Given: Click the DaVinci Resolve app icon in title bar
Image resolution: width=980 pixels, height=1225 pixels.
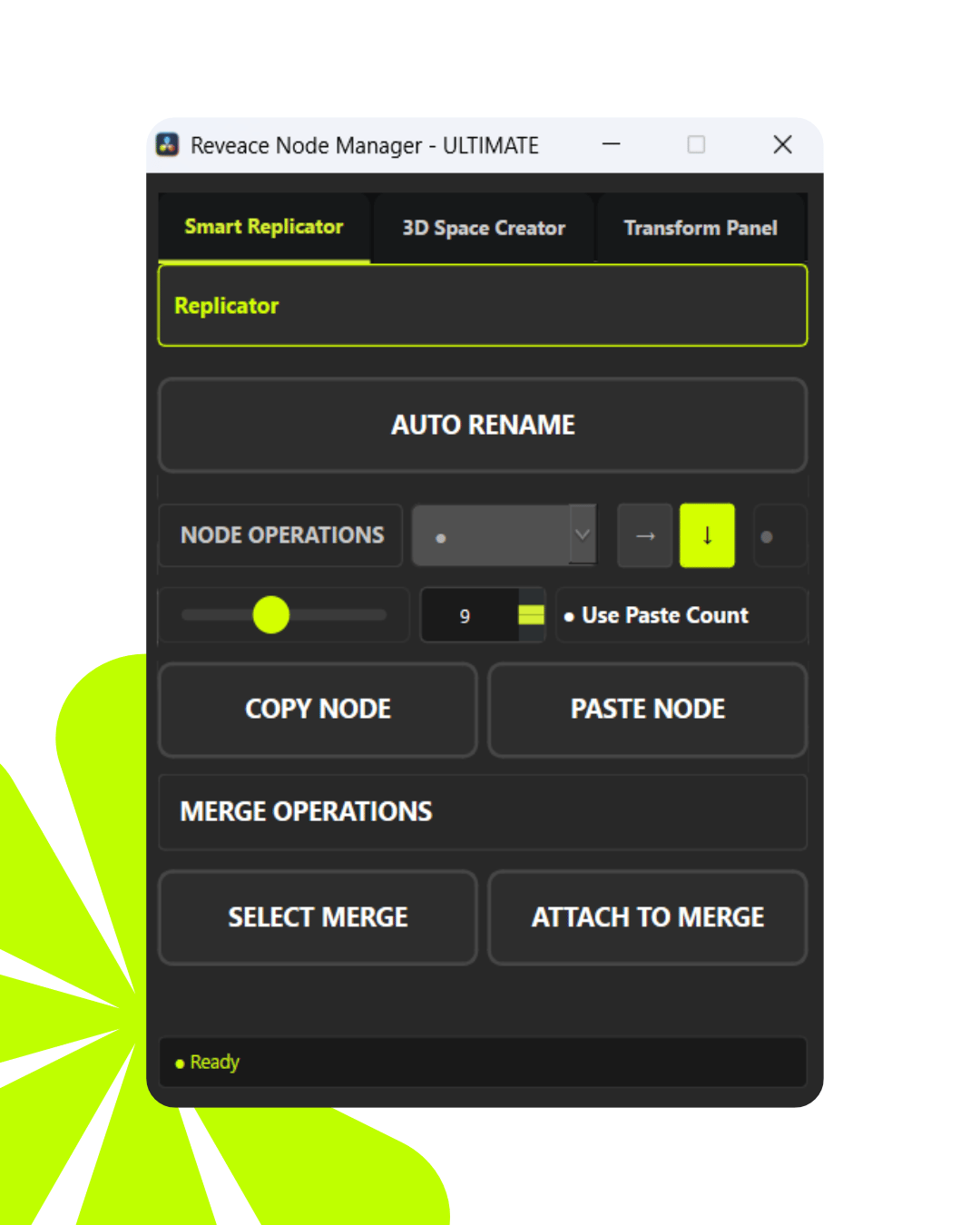Looking at the screenshot, I should pos(168,145).
